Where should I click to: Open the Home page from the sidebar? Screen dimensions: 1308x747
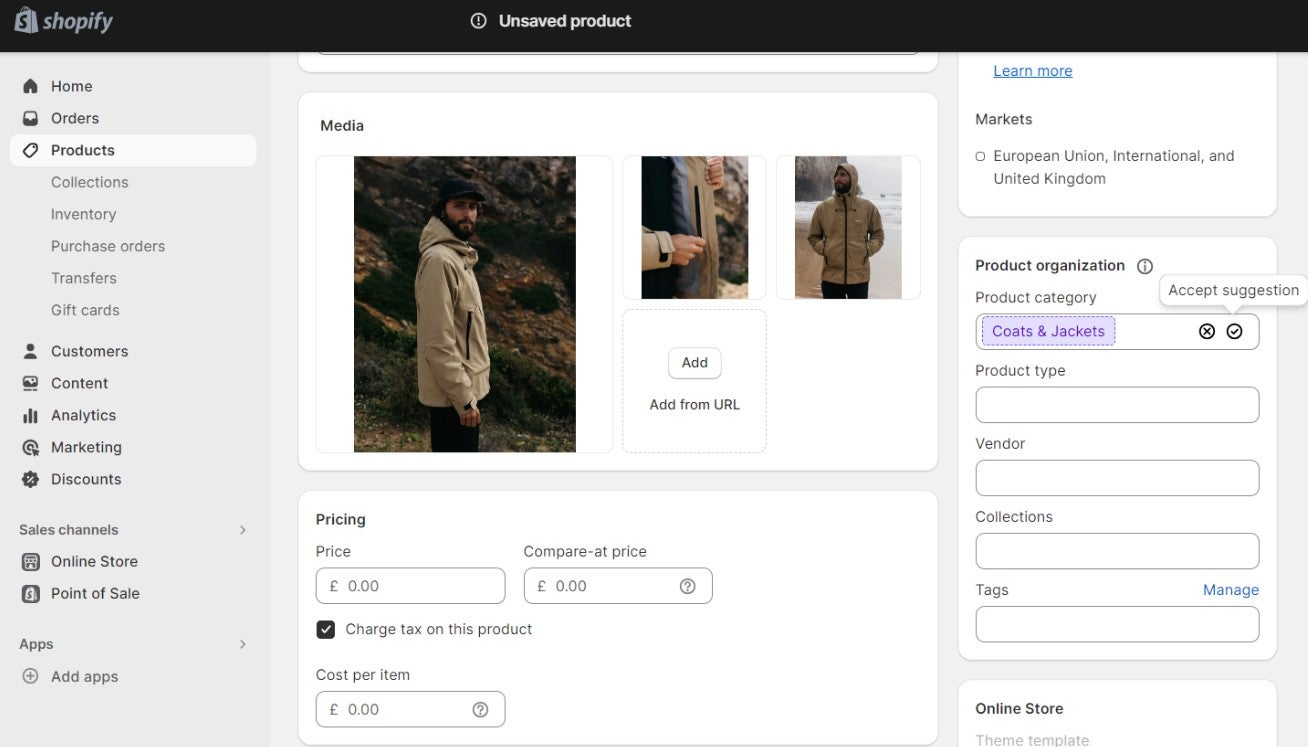(71, 86)
